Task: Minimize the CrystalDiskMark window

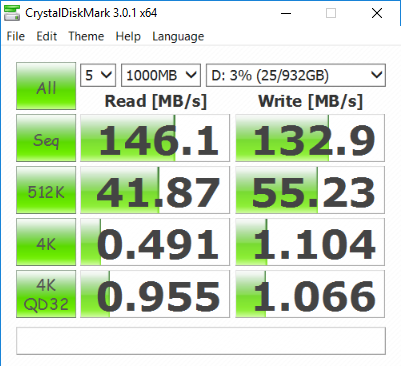Action: 286,13
